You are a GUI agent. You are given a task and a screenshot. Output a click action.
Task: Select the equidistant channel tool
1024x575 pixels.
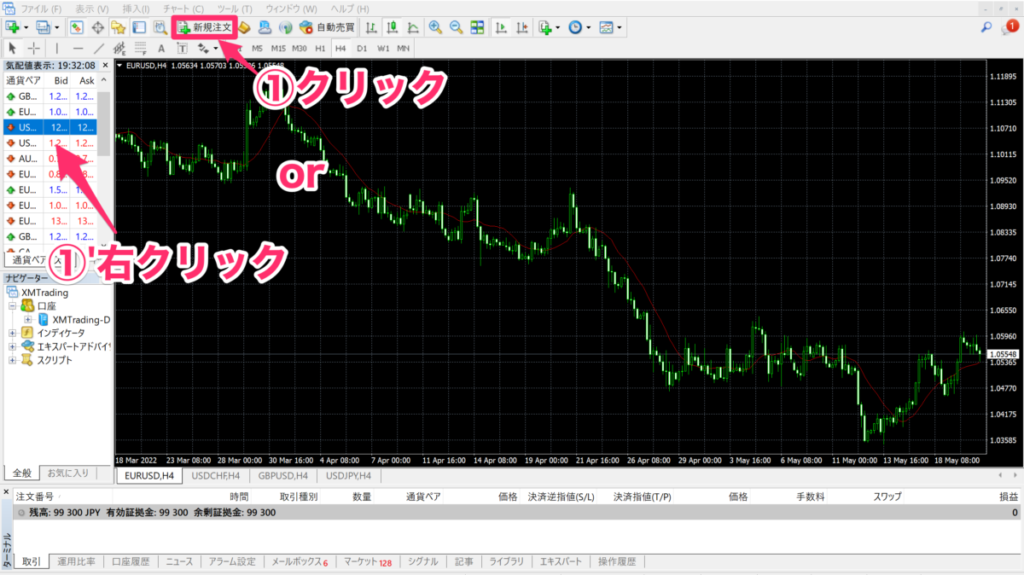tap(120, 48)
